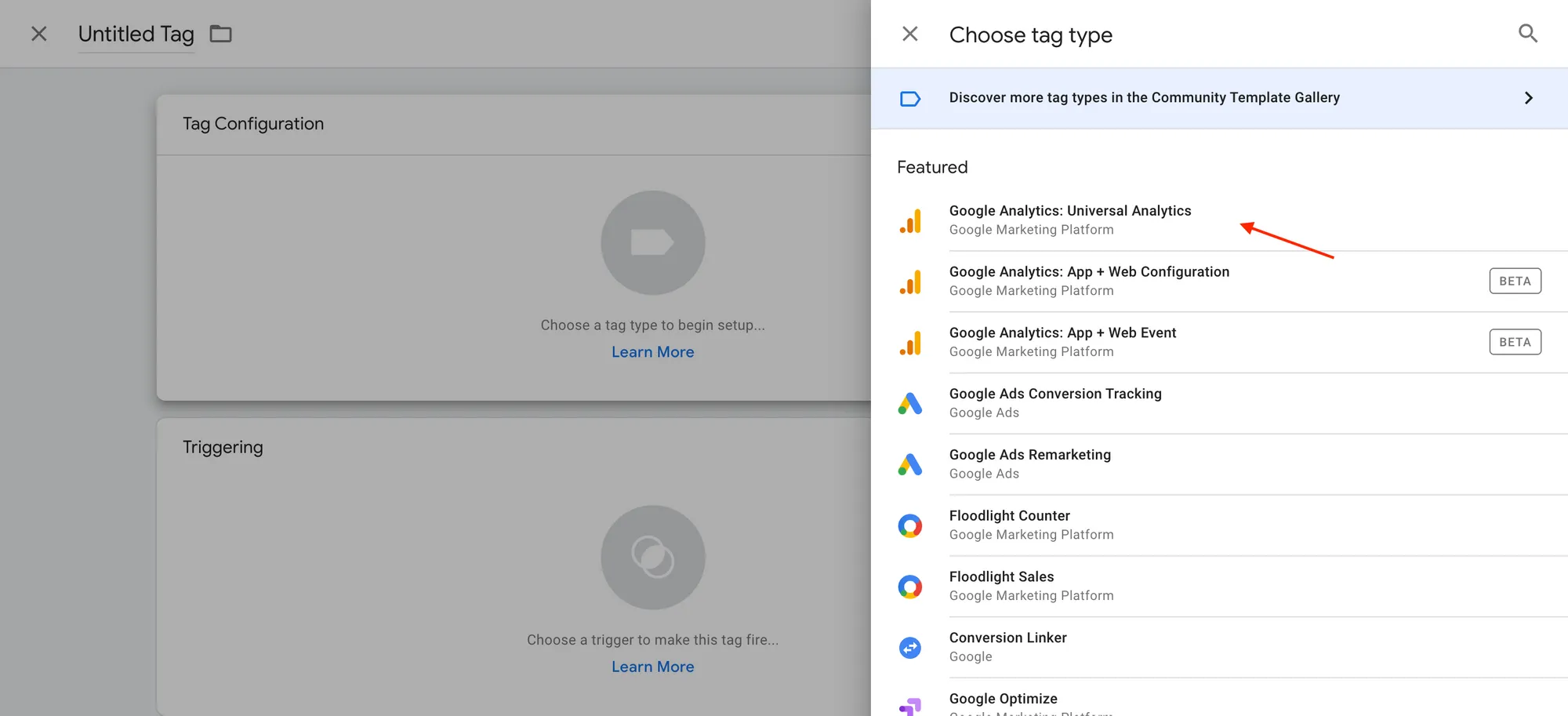Click the Choose tag type panel title
The image size is (1568, 716).
click(x=1030, y=35)
